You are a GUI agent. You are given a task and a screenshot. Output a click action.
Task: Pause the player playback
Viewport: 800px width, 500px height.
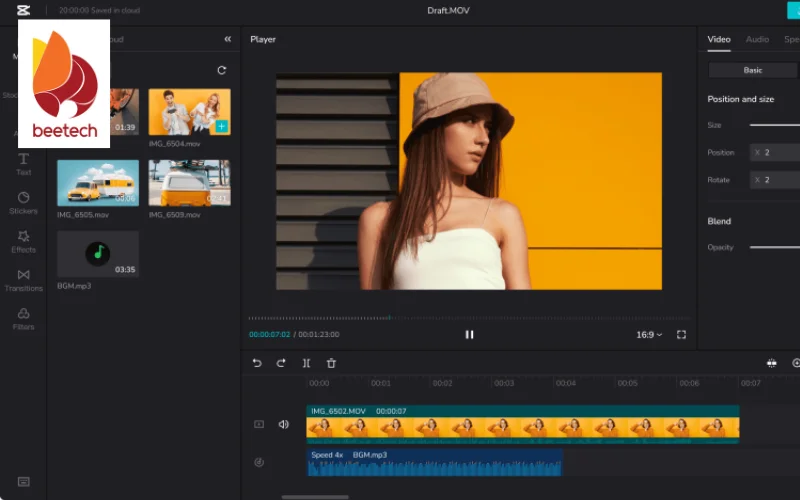coord(469,335)
